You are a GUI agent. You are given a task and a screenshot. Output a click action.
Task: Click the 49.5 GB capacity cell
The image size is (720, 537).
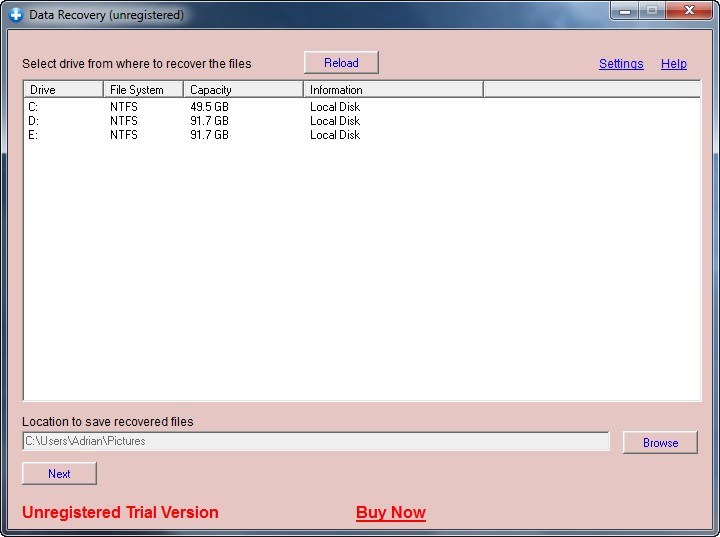pos(209,107)
